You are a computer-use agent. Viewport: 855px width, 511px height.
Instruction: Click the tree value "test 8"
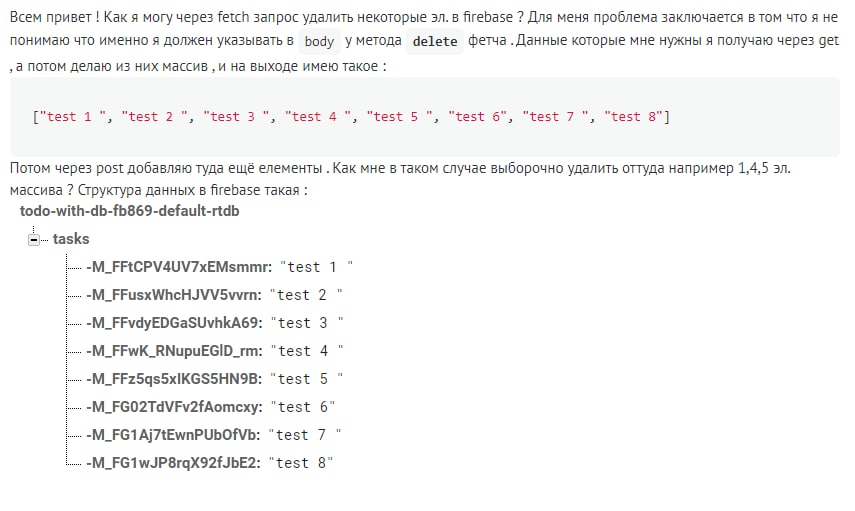click(x=301, y=463)
